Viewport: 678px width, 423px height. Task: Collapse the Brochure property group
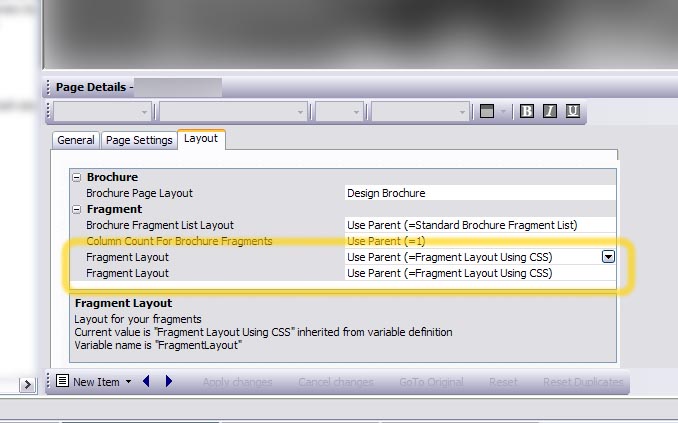(77, 177)
